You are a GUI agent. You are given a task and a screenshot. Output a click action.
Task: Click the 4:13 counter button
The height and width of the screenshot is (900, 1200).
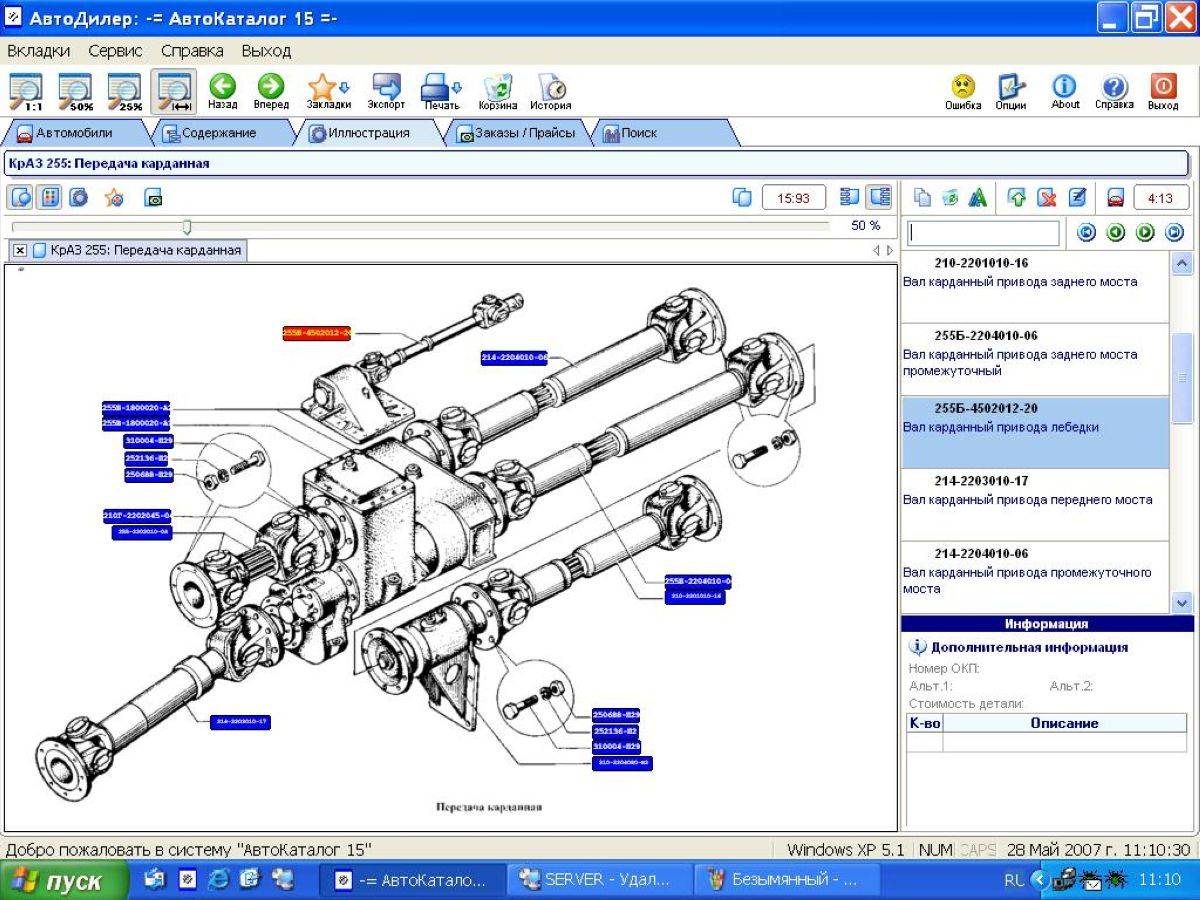point(1161,198)
